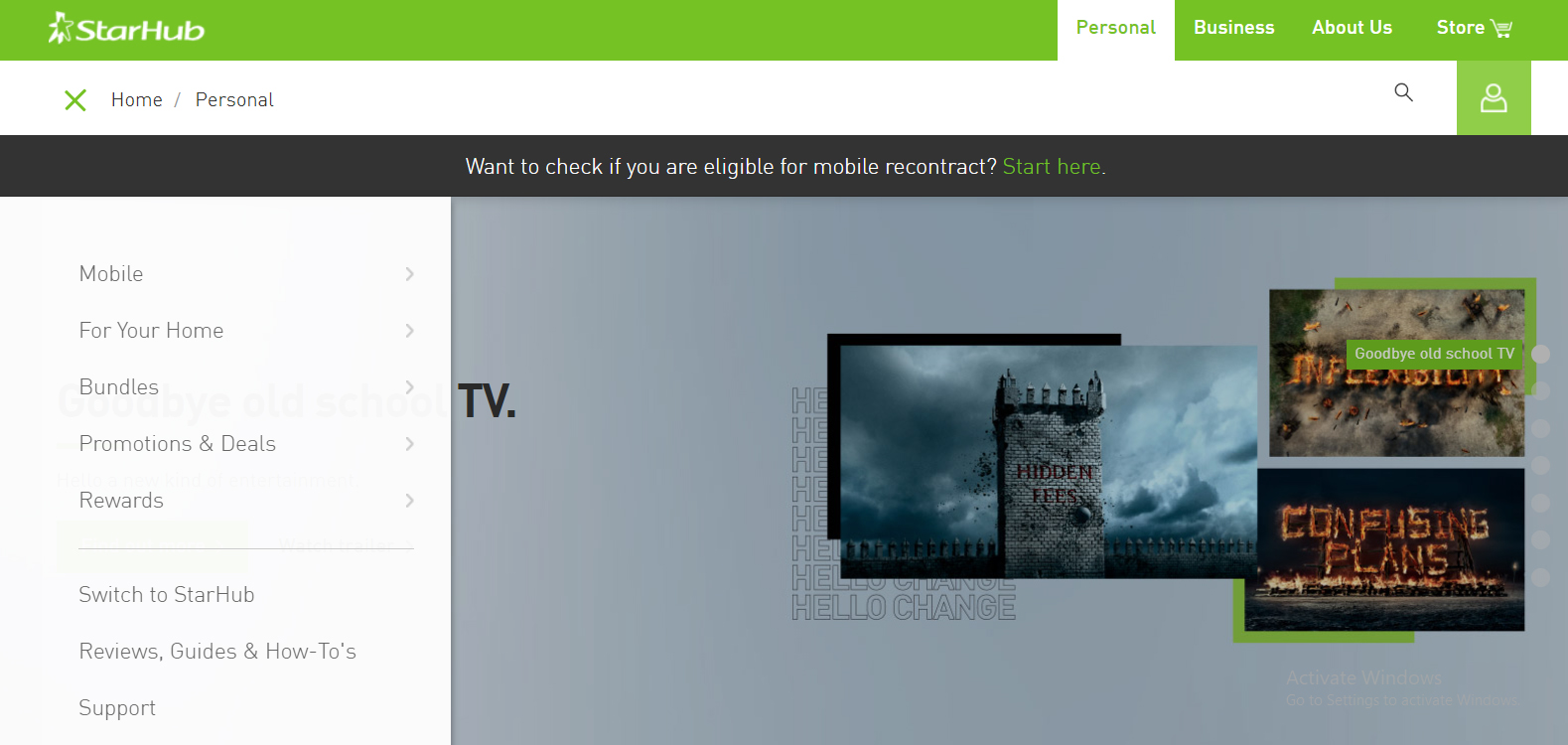This screenshot has height=745, width=1568.
Task: Select Rewards in the side menu
Action: [121, 501]
